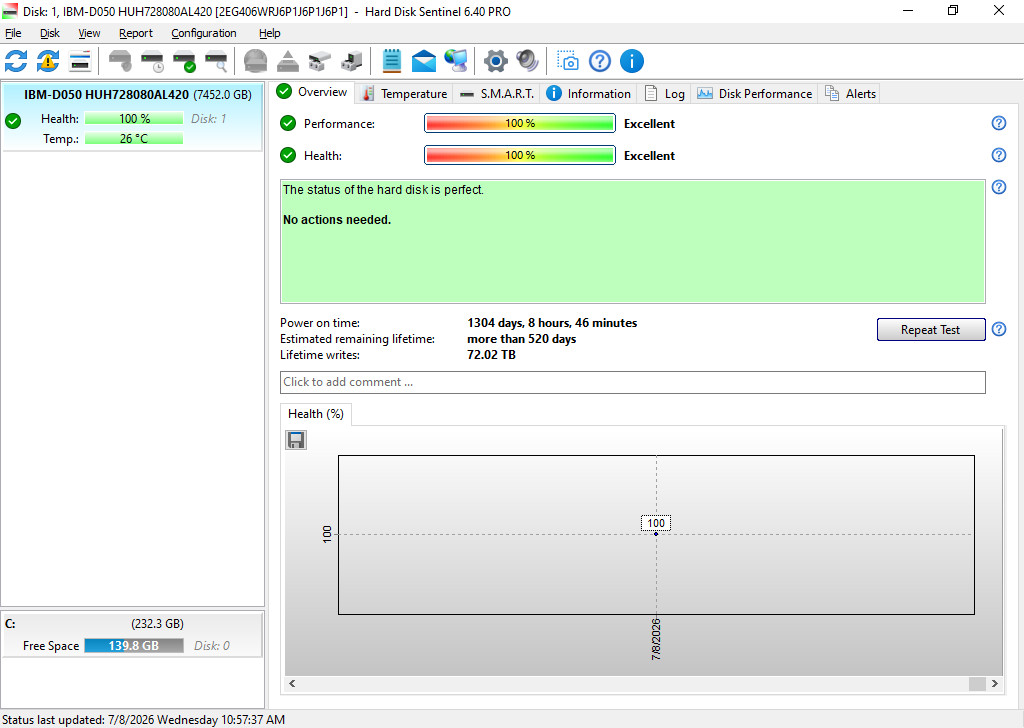The image size is (1024, 728).
Task: Switch to the S.M.A.R.T. tab
Action: [x=497, y=93]
